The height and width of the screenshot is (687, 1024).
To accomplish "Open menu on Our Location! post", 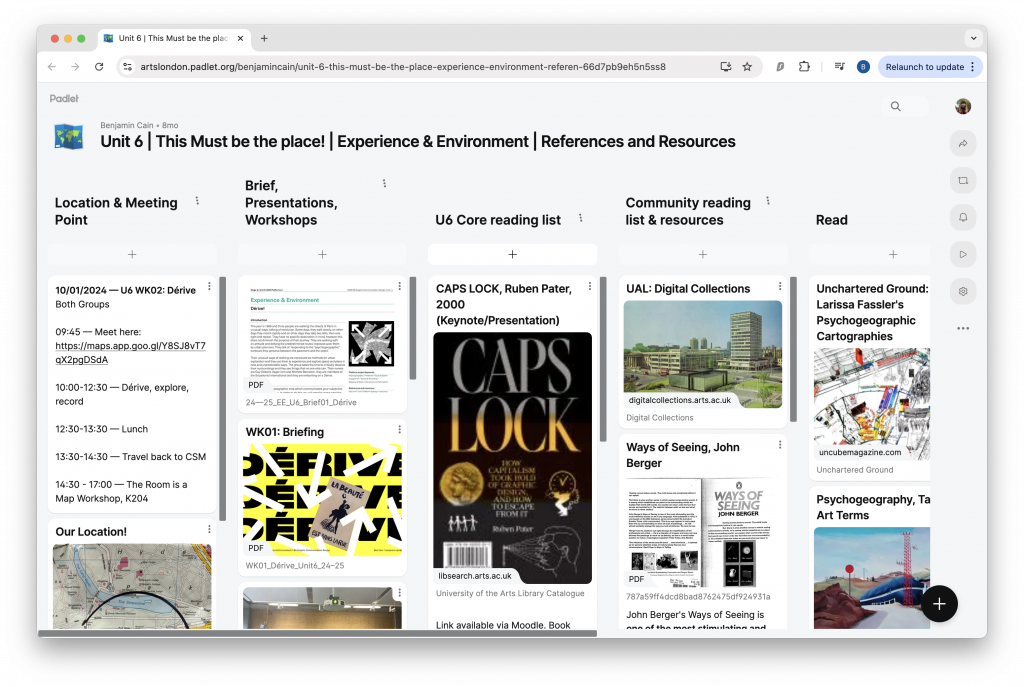I will point(209,529).
